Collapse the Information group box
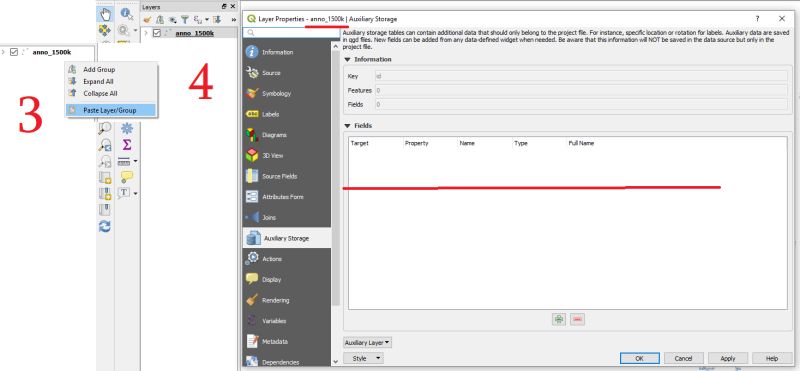The height and width of the screenshot is (371, 800). (347, 59)
